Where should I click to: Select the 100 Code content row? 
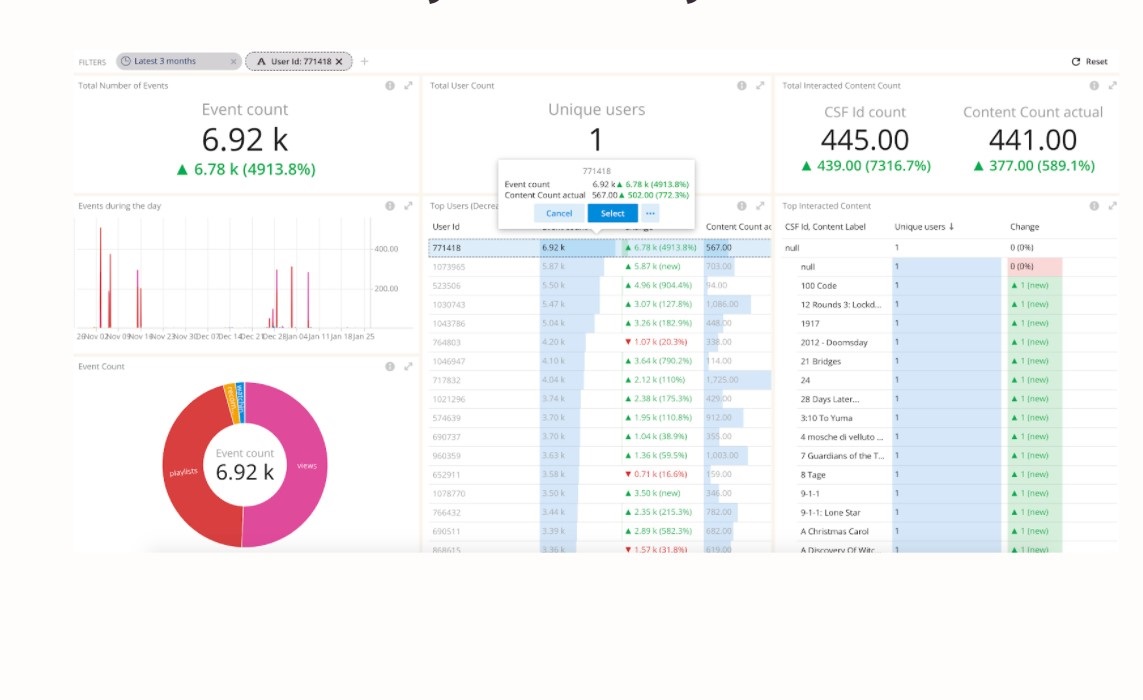(950, 286)
